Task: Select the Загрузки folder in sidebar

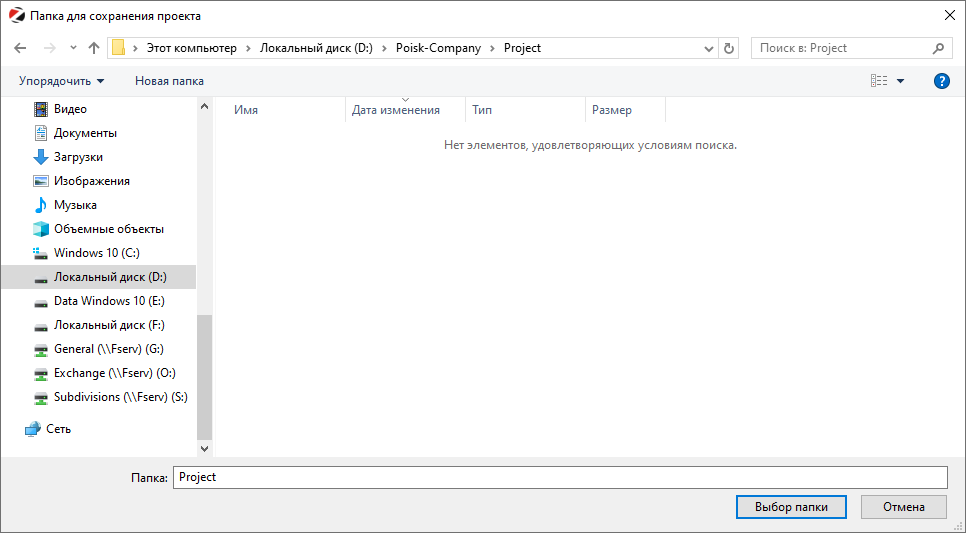Action: [78, 157]
